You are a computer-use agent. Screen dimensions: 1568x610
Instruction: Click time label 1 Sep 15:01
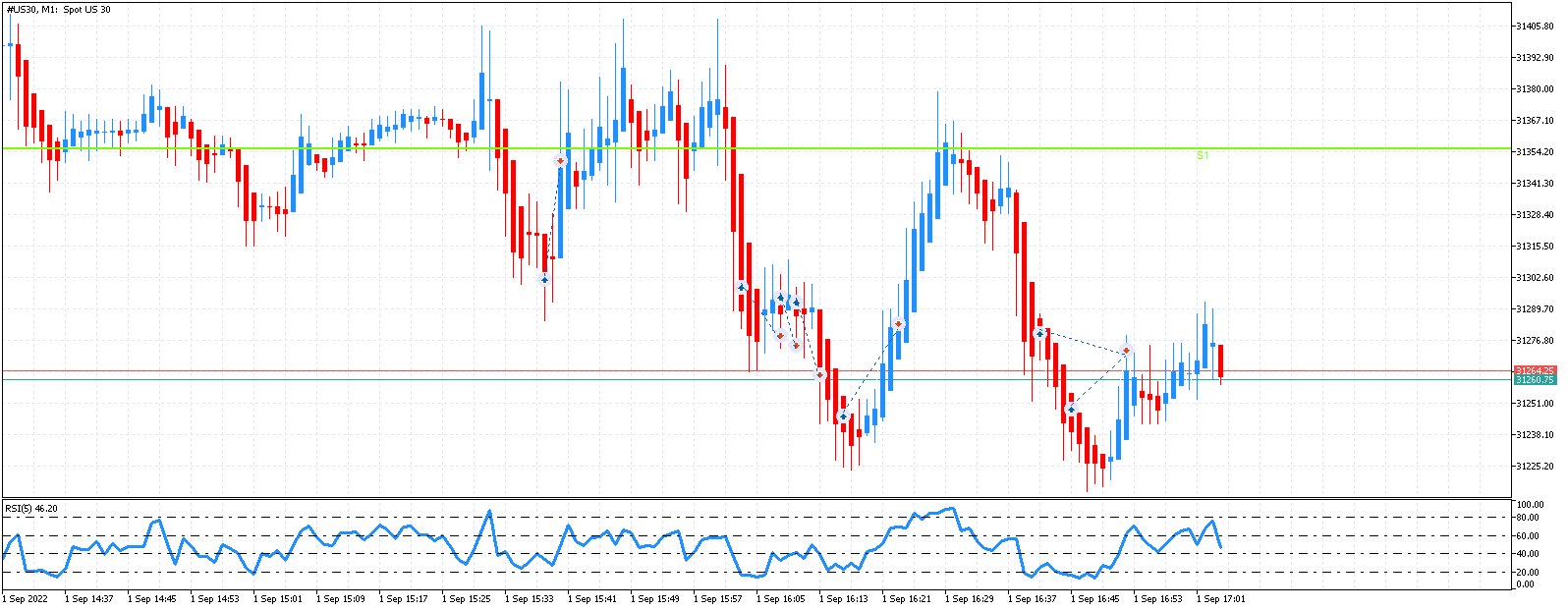pos(278,599)
